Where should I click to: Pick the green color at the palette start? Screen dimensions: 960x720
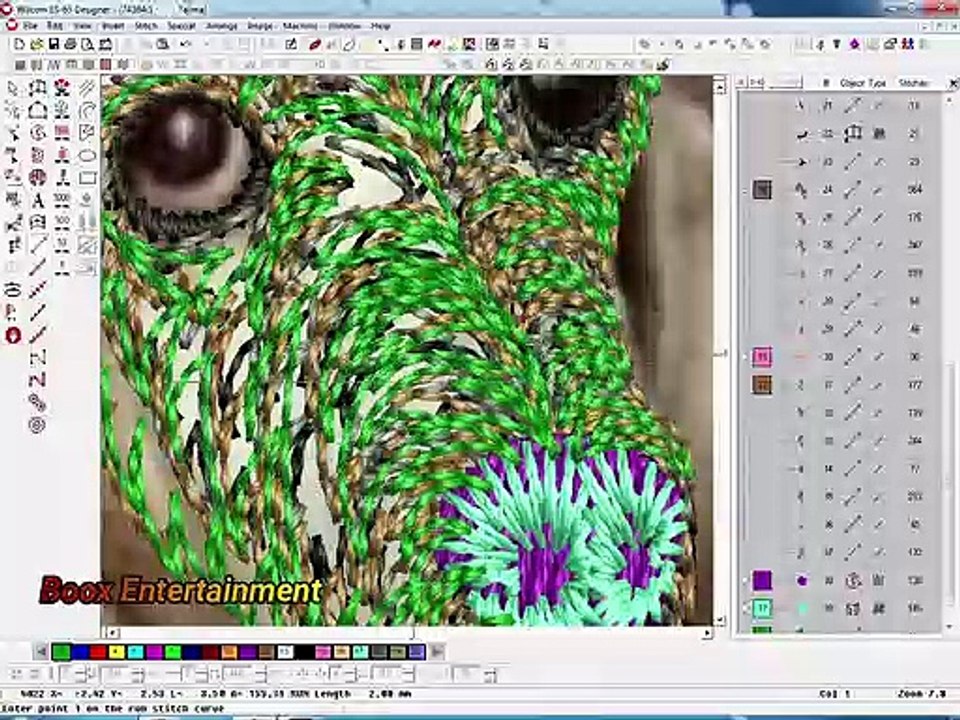click(x=61, y=652)
